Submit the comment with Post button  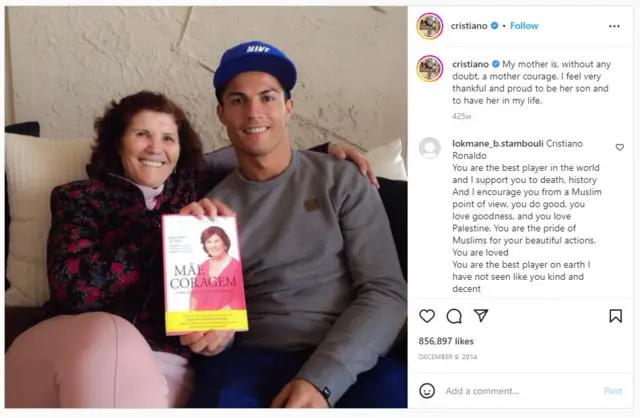613,391
